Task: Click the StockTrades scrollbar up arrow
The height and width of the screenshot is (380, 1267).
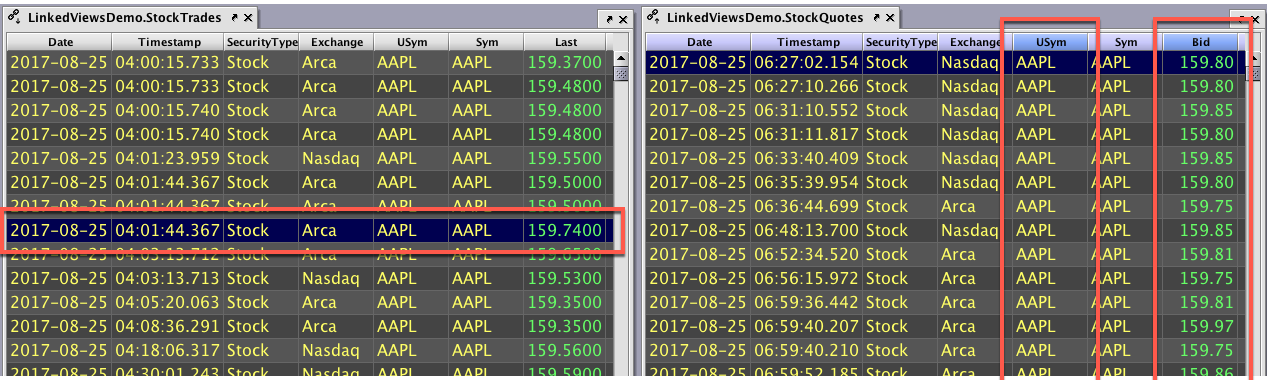Action: [620, 59]
